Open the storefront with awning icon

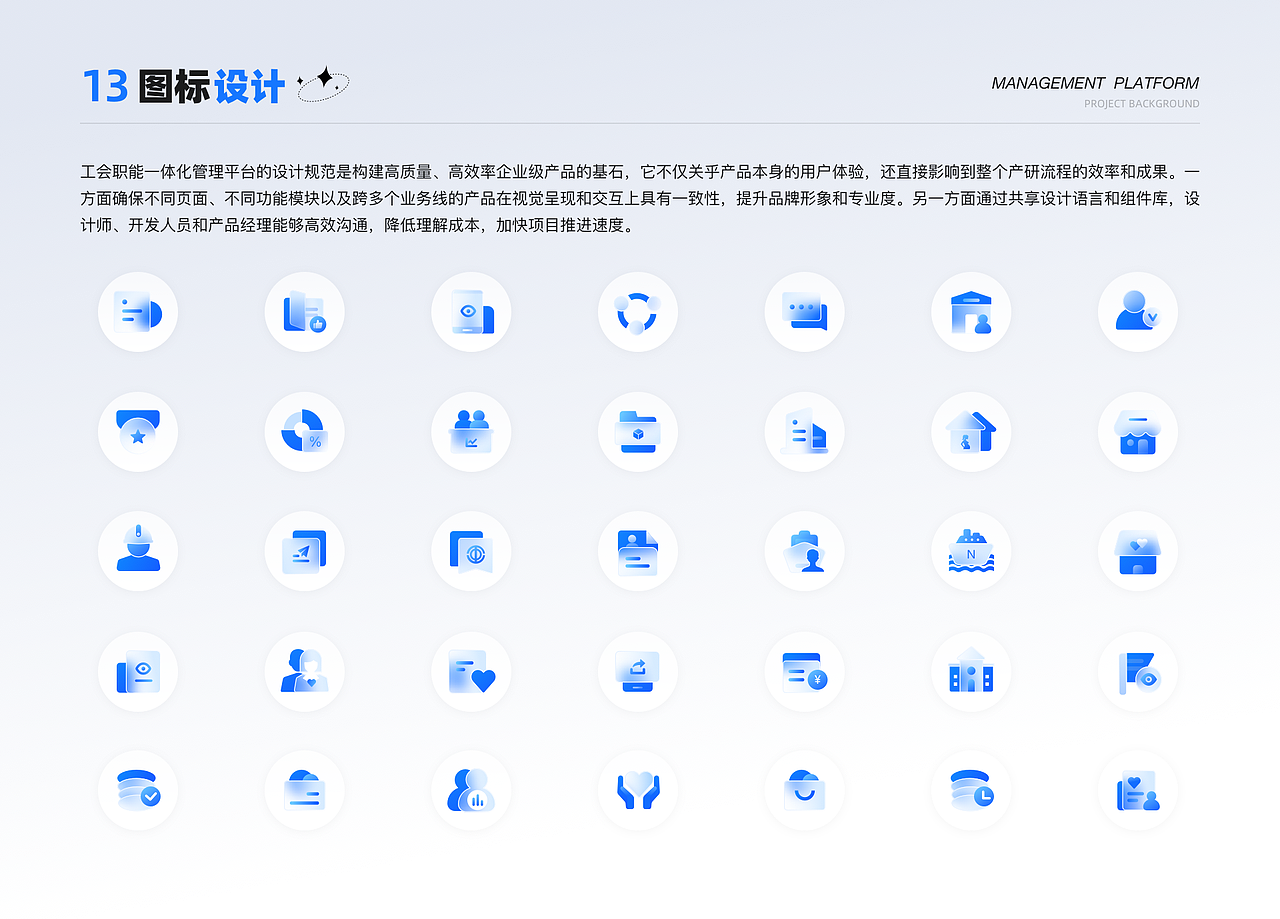1138,432
